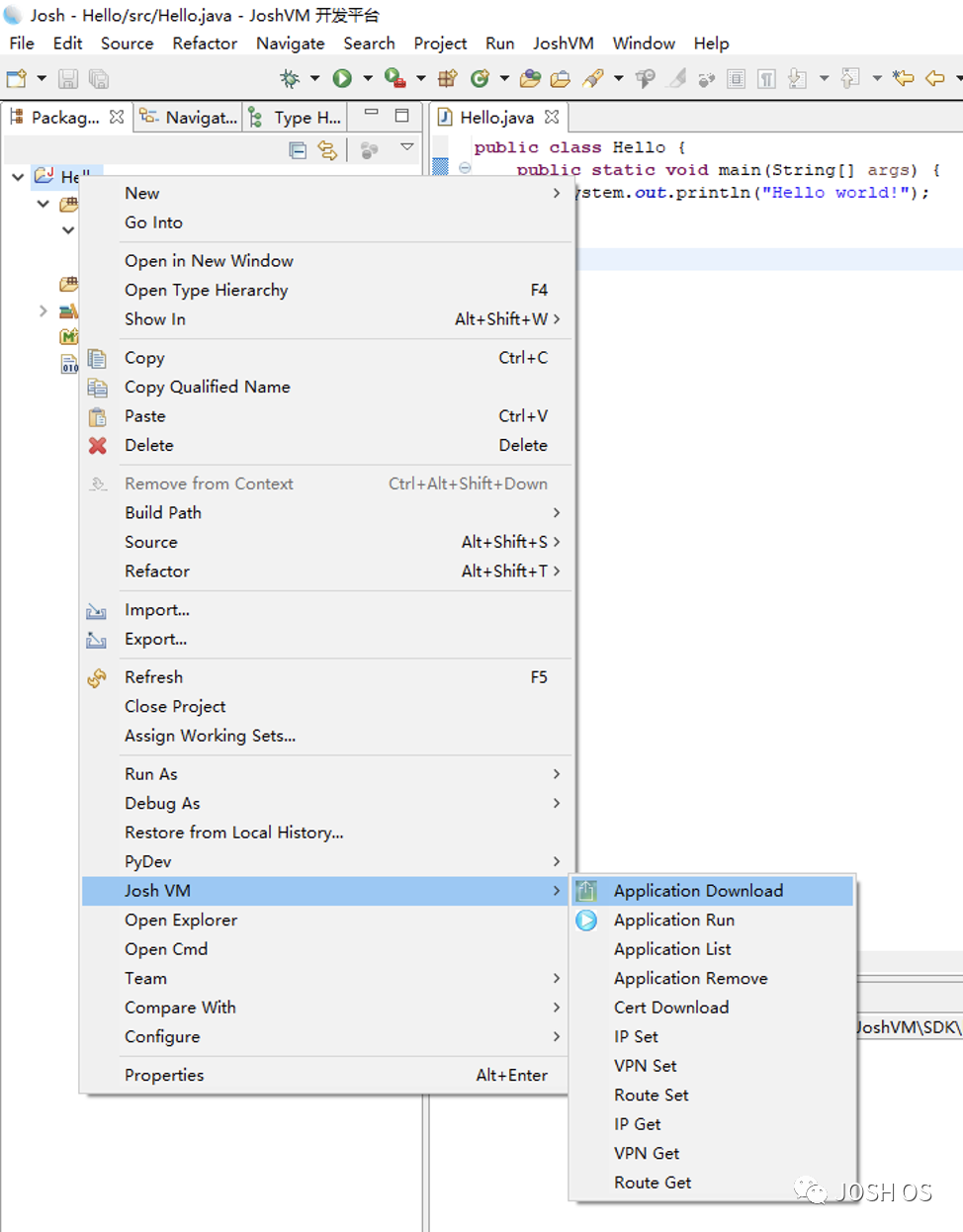The width and height of the screenshot is (963, 1232).
Task: Click the New Java Class toolbar icon
Action: pyautogui.click(x=481, y=78)
